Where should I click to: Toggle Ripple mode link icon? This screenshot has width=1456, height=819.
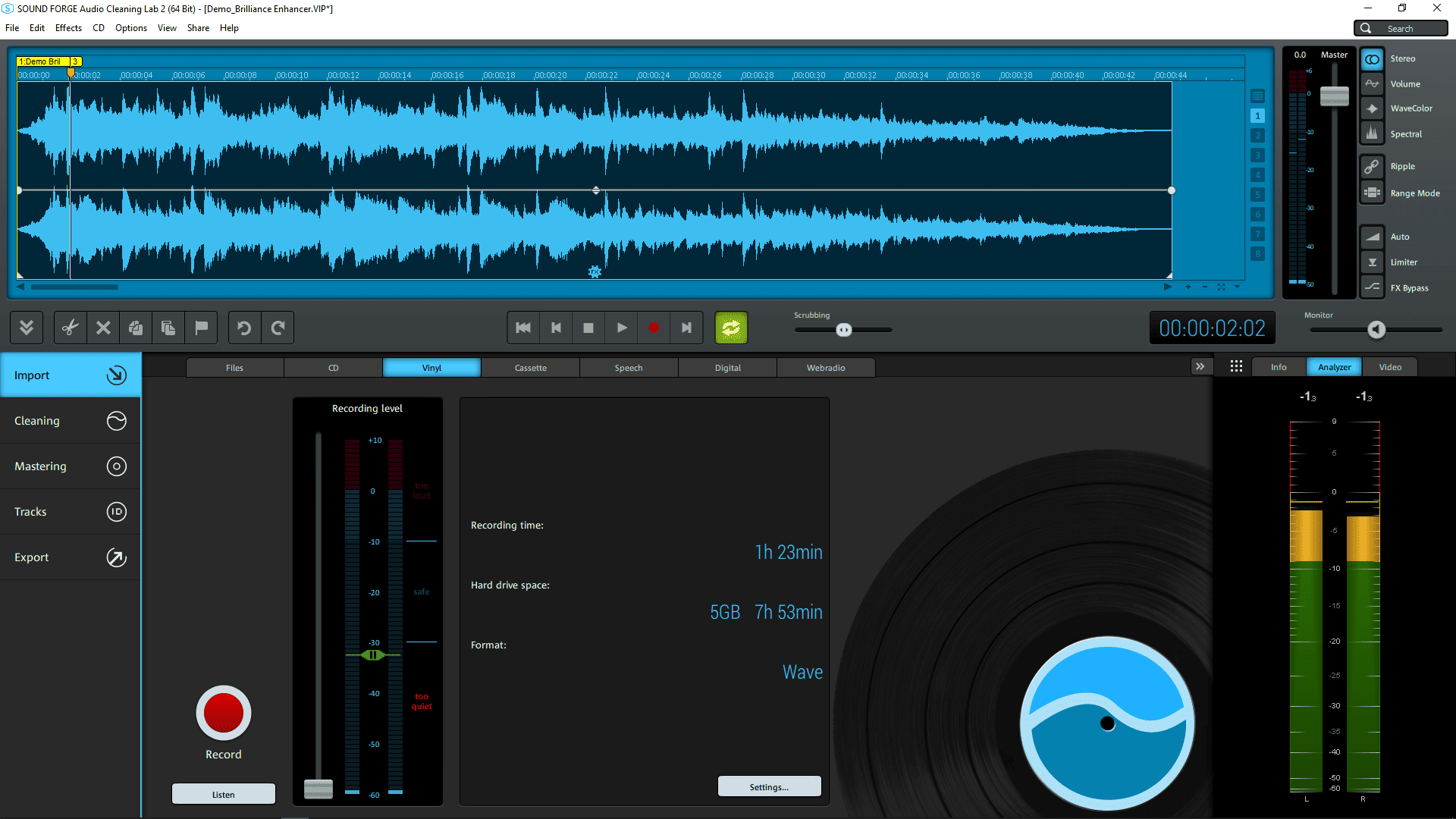tap(1372, 166)
